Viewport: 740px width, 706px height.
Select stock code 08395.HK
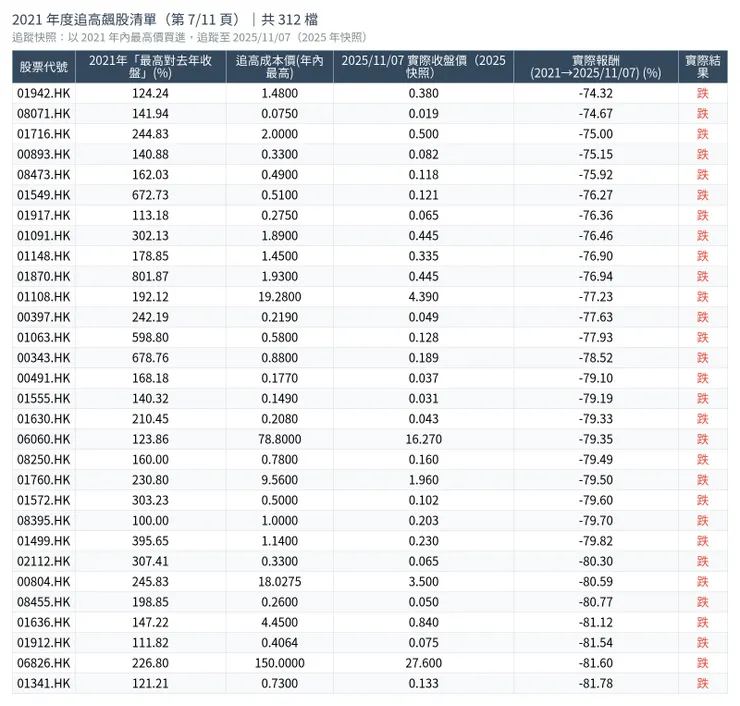pos(43,520)
